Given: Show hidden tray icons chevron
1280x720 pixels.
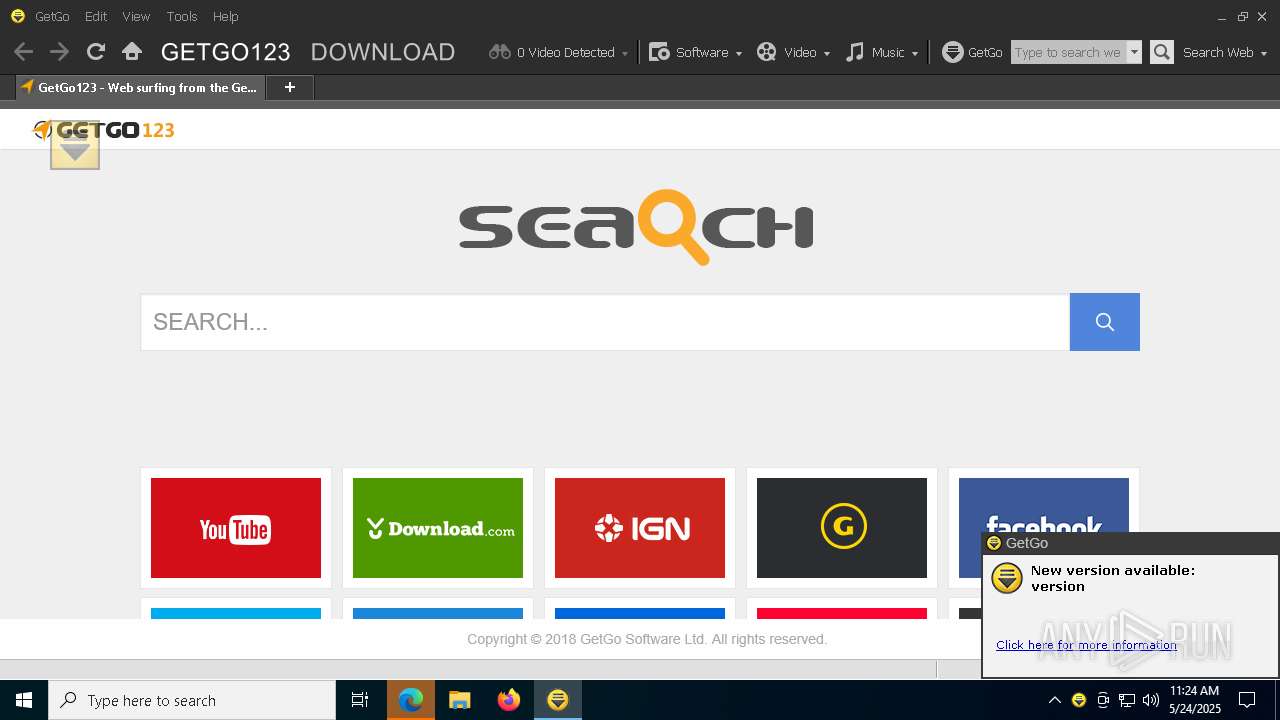Looking at the screenshot, I should [x=1055, y=700].
